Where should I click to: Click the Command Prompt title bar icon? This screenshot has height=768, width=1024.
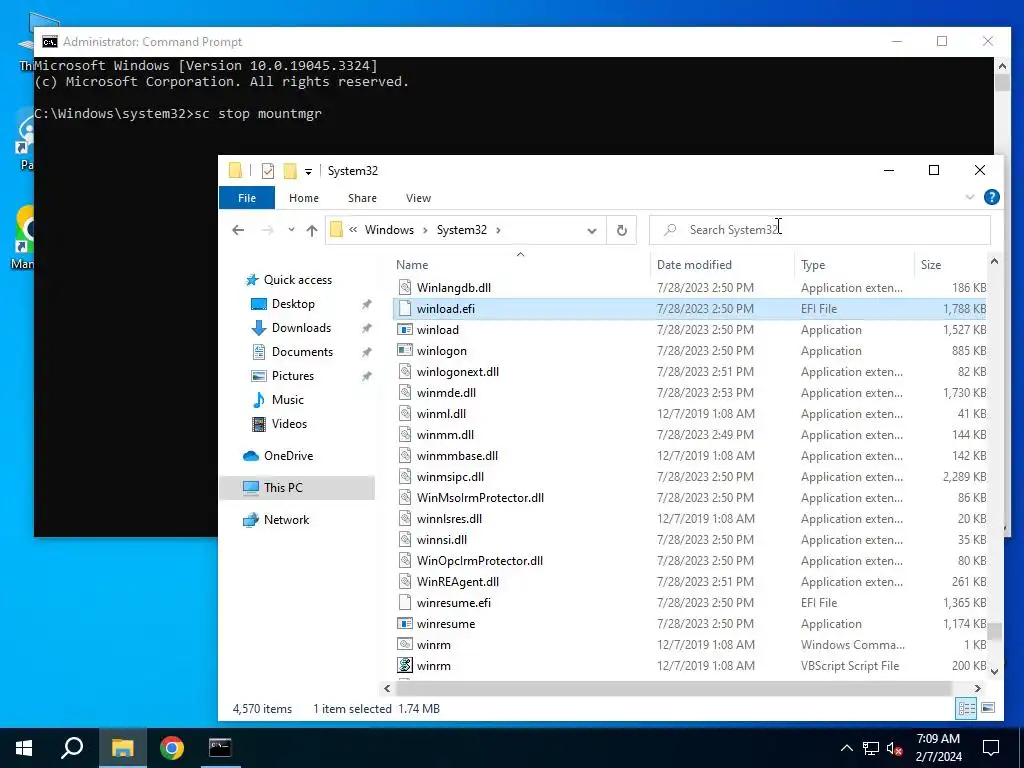click(x=50, y=42)
